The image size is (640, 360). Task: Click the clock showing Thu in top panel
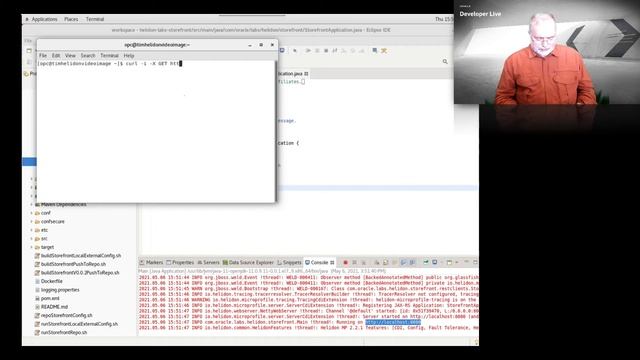[x=444, y=19]
